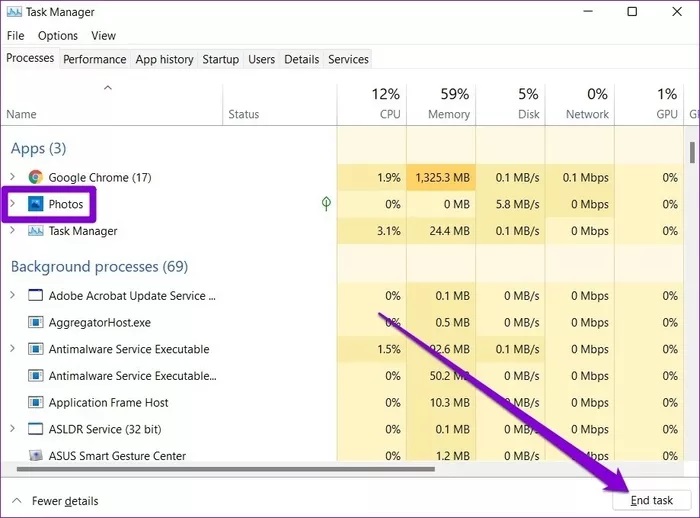Click the Google Chrome icon in Apps
Image resolution: width=700 pixels, height=518 pixels.
[36, 177]
